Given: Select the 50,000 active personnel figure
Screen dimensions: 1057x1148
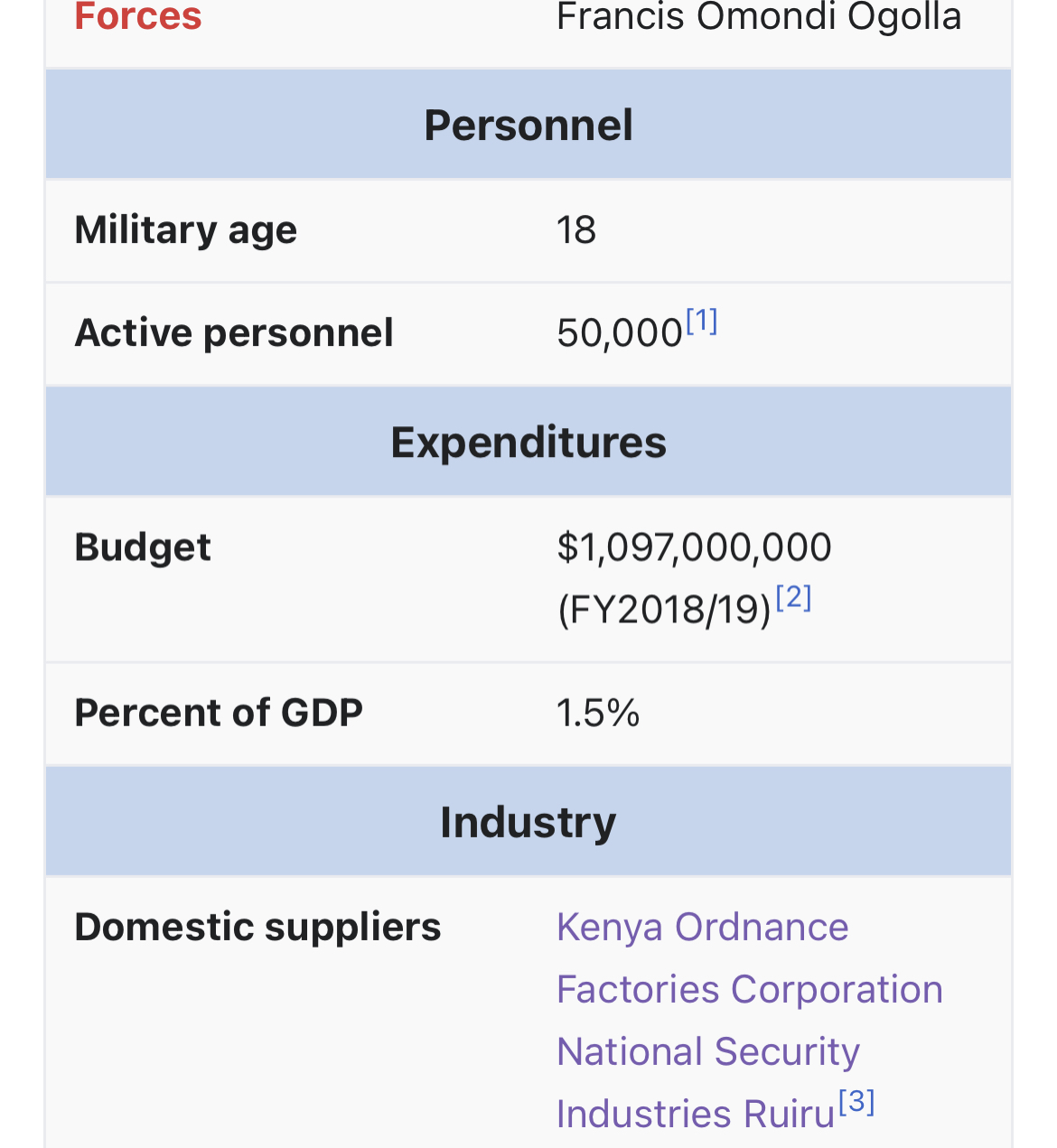Looking at the screenshot, I should click(620, 333).
